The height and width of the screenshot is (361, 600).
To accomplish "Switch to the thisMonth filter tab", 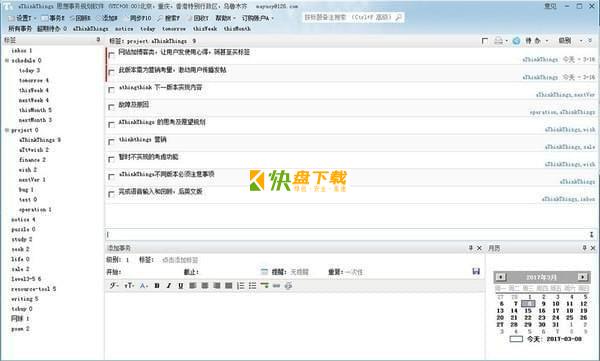I will tap(237, 29).
